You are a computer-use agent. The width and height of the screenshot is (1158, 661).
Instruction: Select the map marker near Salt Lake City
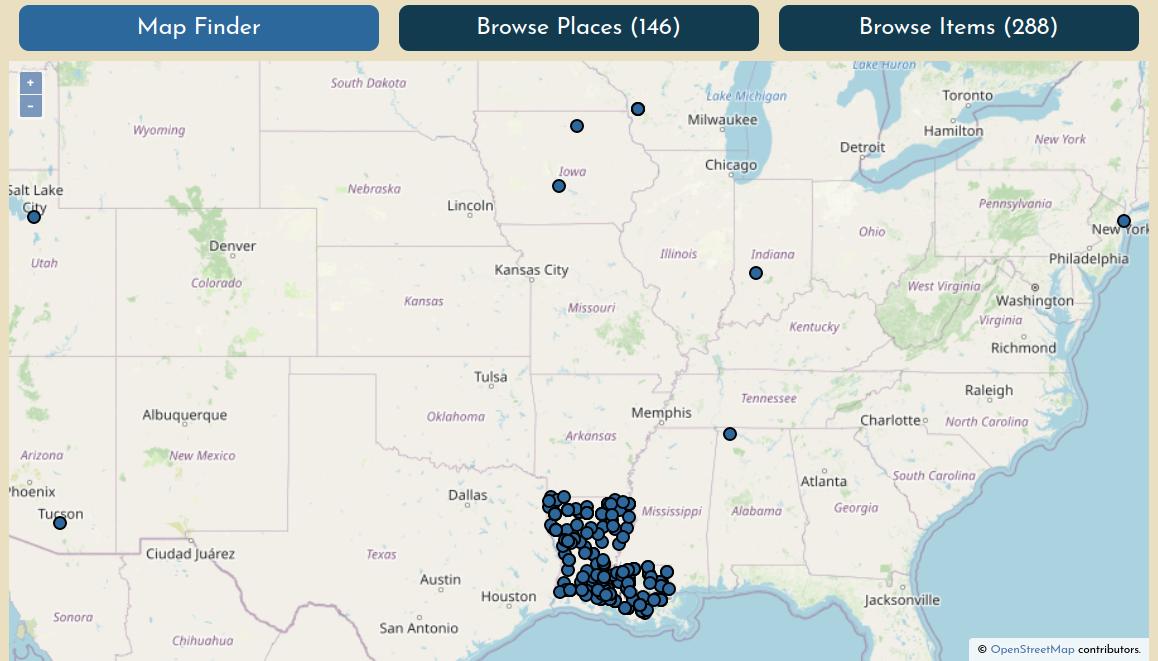tap(34, 217)
